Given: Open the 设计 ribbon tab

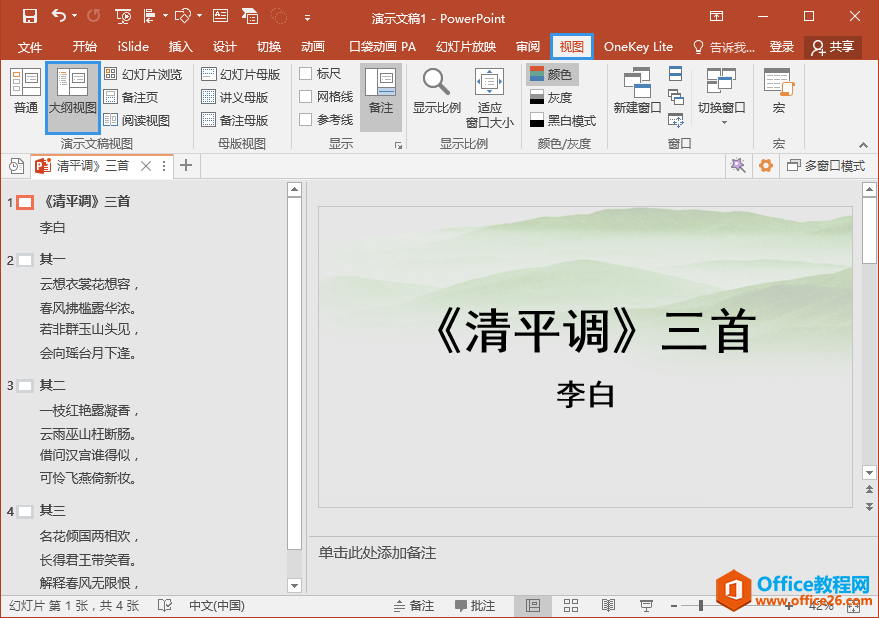Looking at the screenshot, I should (x=224, y=46).
